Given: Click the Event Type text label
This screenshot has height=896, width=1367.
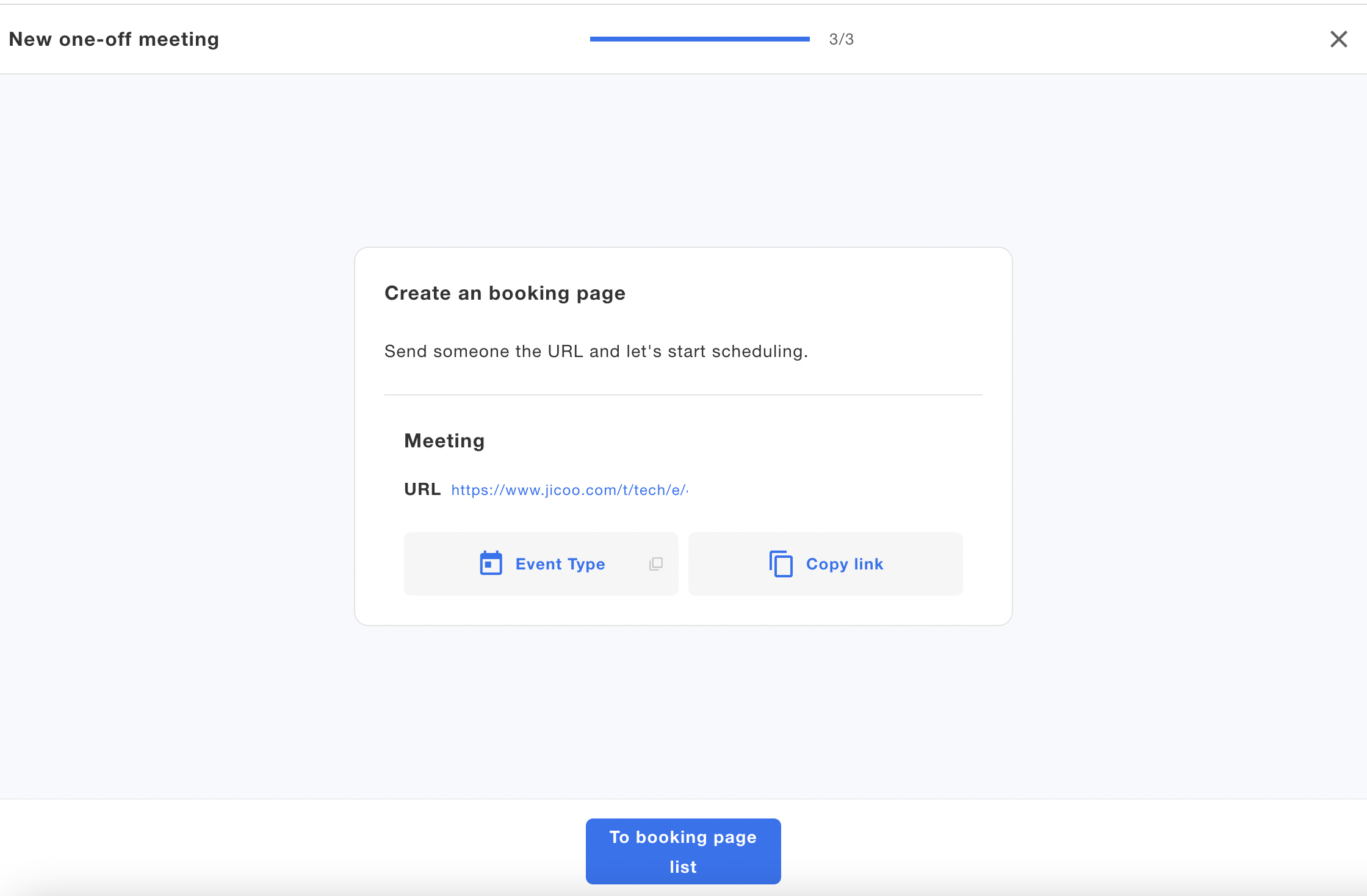Looking at the screenshot, I should click(x=560, y=564).
